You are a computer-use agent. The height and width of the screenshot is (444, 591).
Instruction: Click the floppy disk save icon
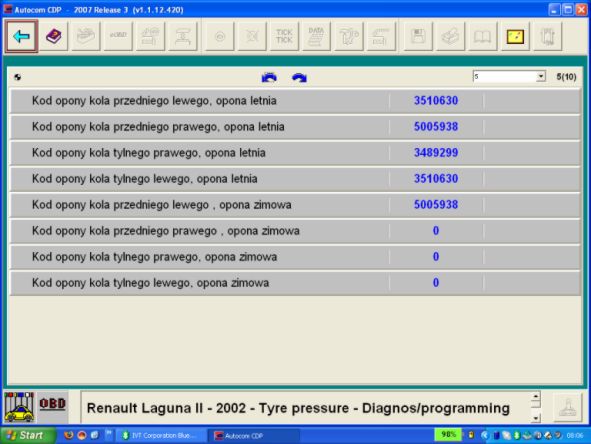coord(418,37)
